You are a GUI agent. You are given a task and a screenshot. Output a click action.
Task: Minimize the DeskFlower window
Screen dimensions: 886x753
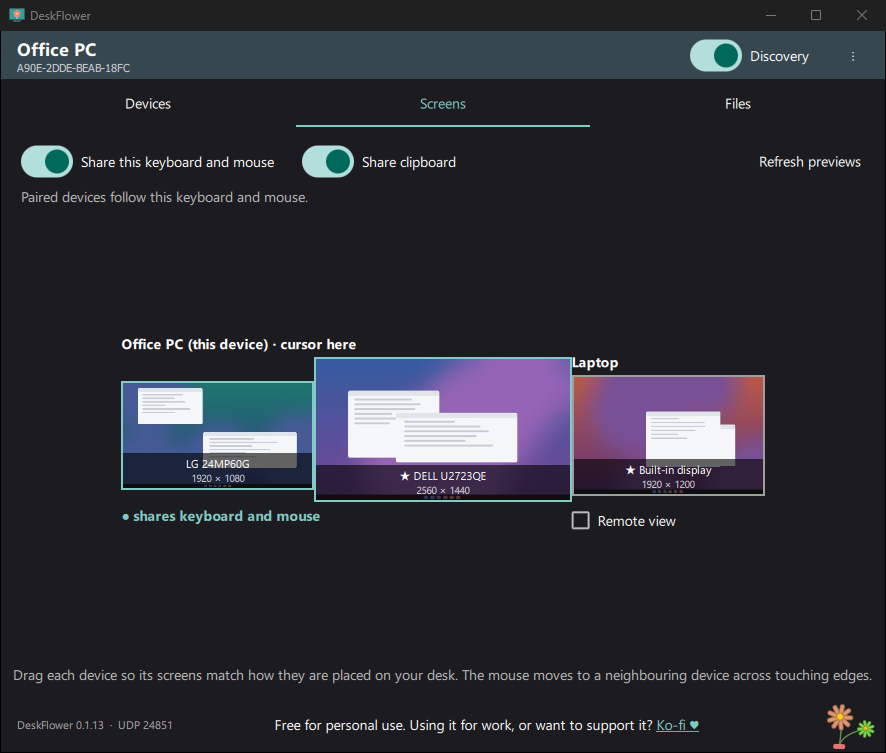[x=771, y=15]
